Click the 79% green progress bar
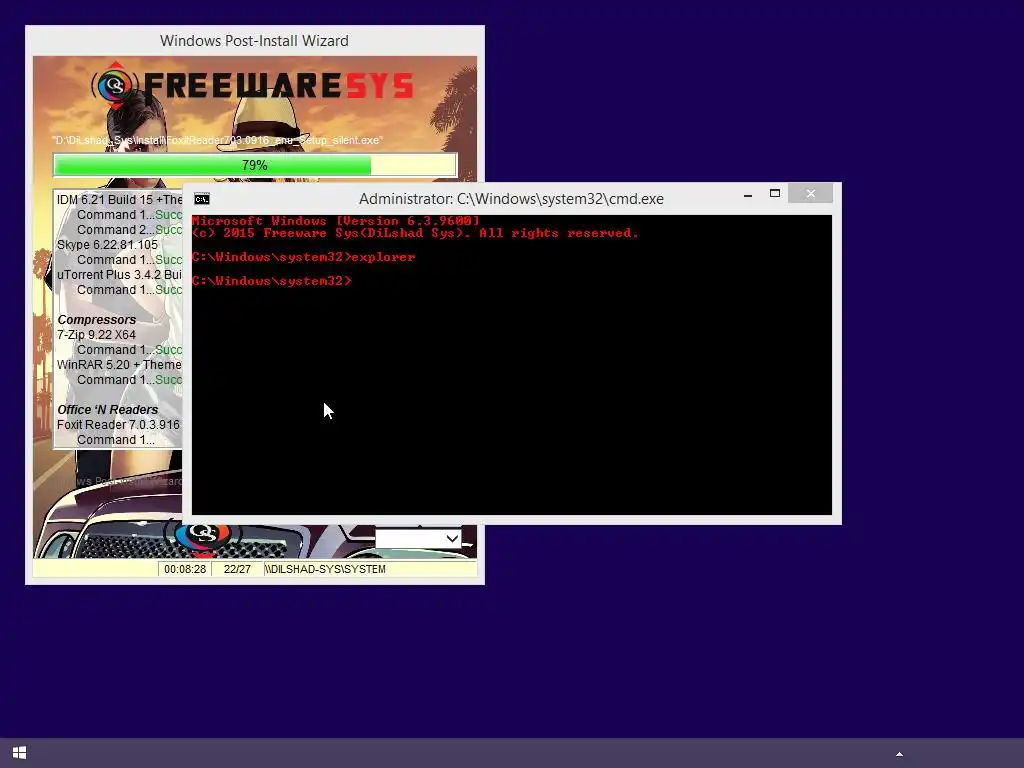Screen dimensions: 1024x768 tap(255, 165)
